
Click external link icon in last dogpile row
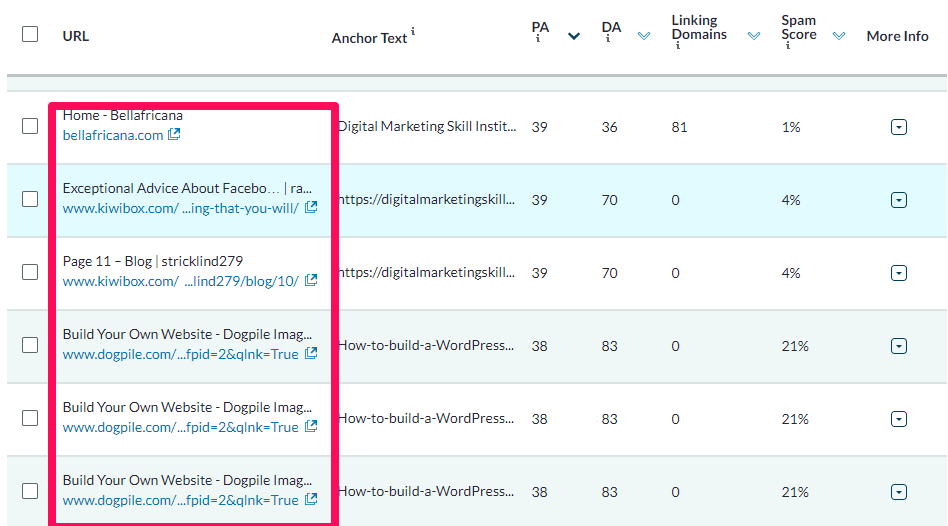[311, 499]
